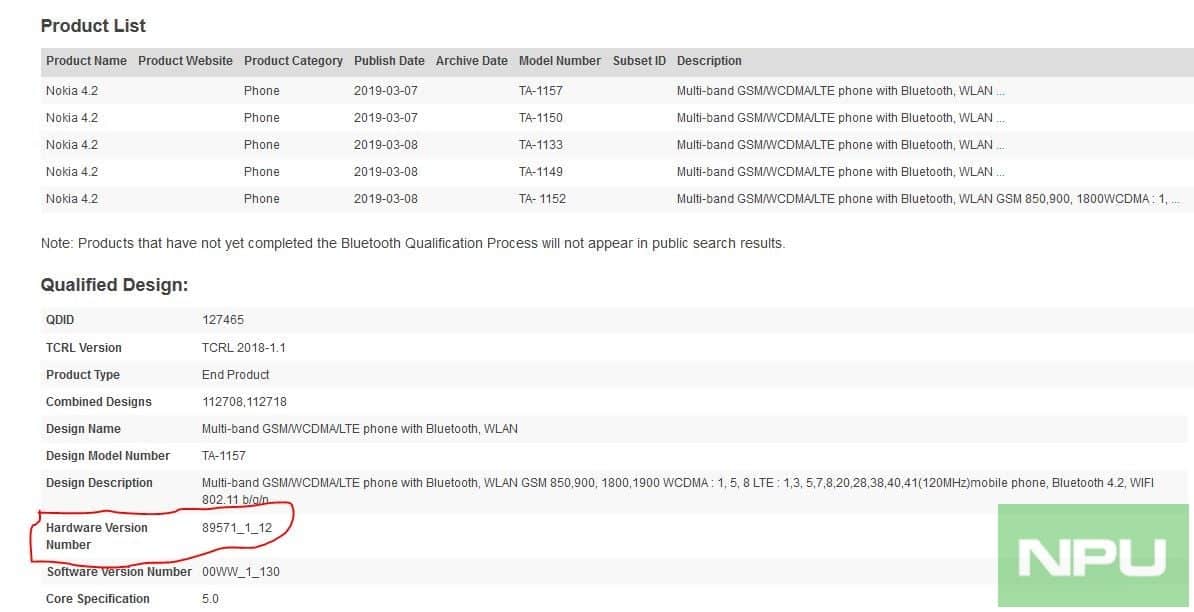Click the Model Number column header
Image resolution: width=1194 pixels, height=612 pixels.
pyautogui.click(x=559, y=61)
